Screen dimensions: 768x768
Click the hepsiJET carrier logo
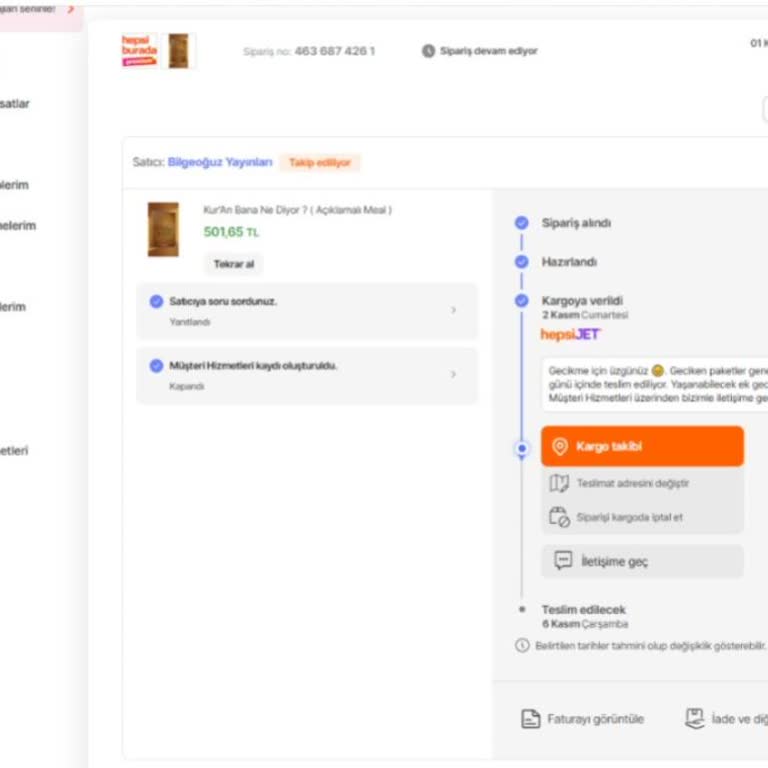point(570,335)
